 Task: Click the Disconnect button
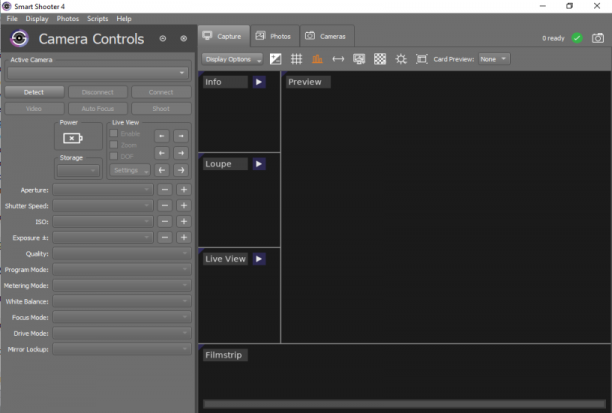[x=98, y=92]
